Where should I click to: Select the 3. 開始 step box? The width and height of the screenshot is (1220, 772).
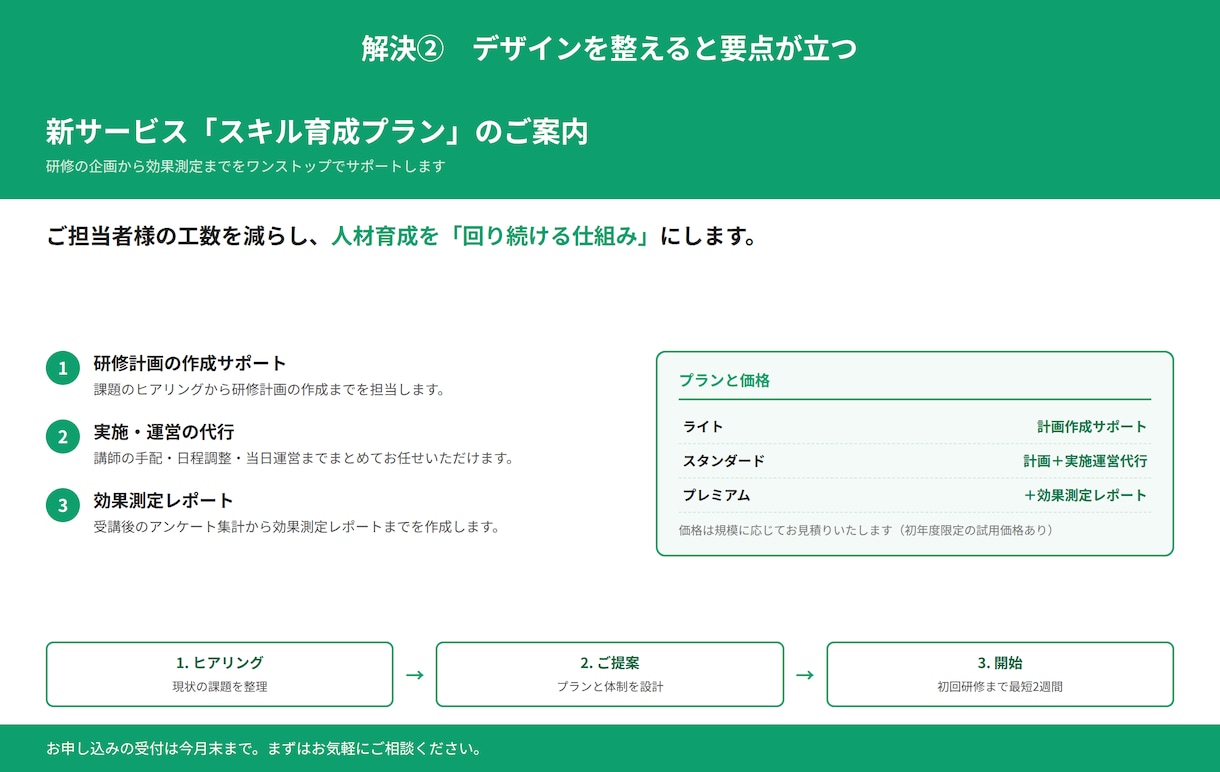coord(1000,674)
